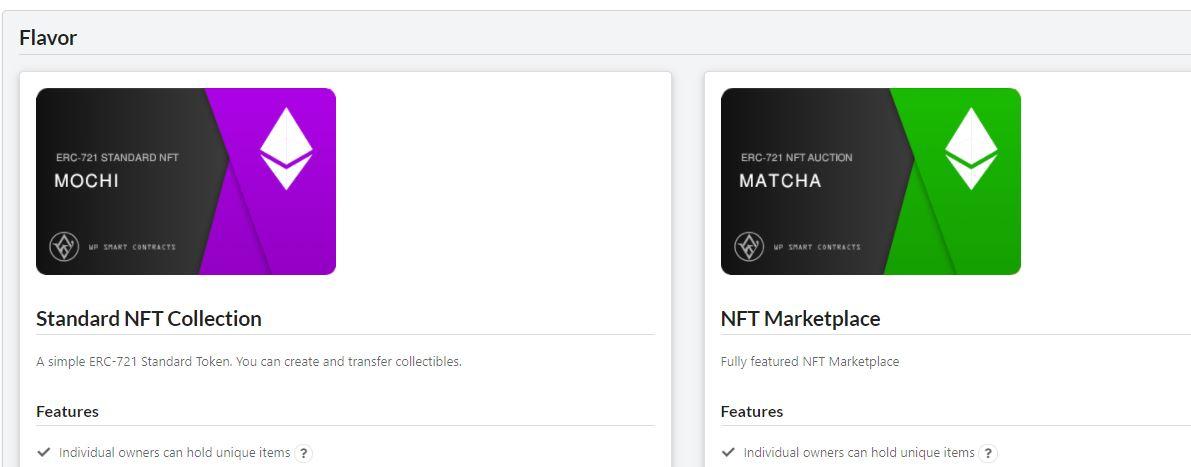Image resolution: width=1191 pixels, height=467 pixels.
Task: Click the Ethereum logo on the Mochi card
Action: 286,149
